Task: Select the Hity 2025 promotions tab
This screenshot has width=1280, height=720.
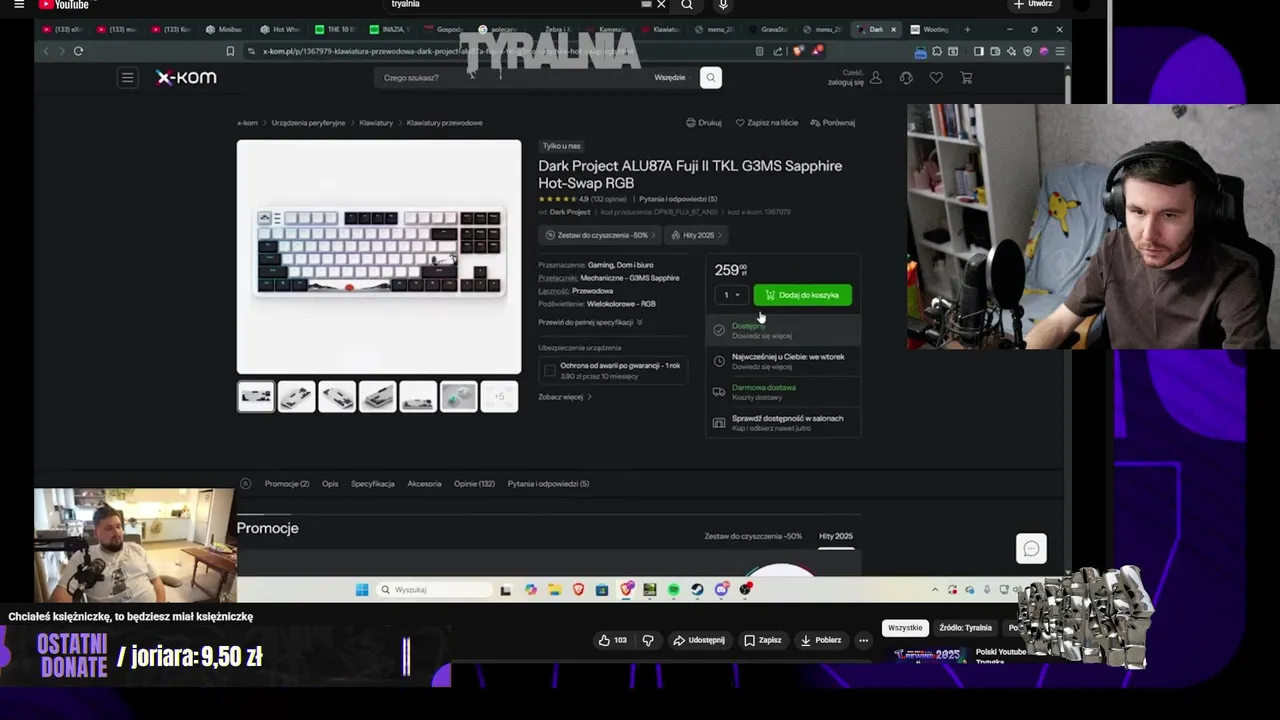Action: click(x=836, y=537)
